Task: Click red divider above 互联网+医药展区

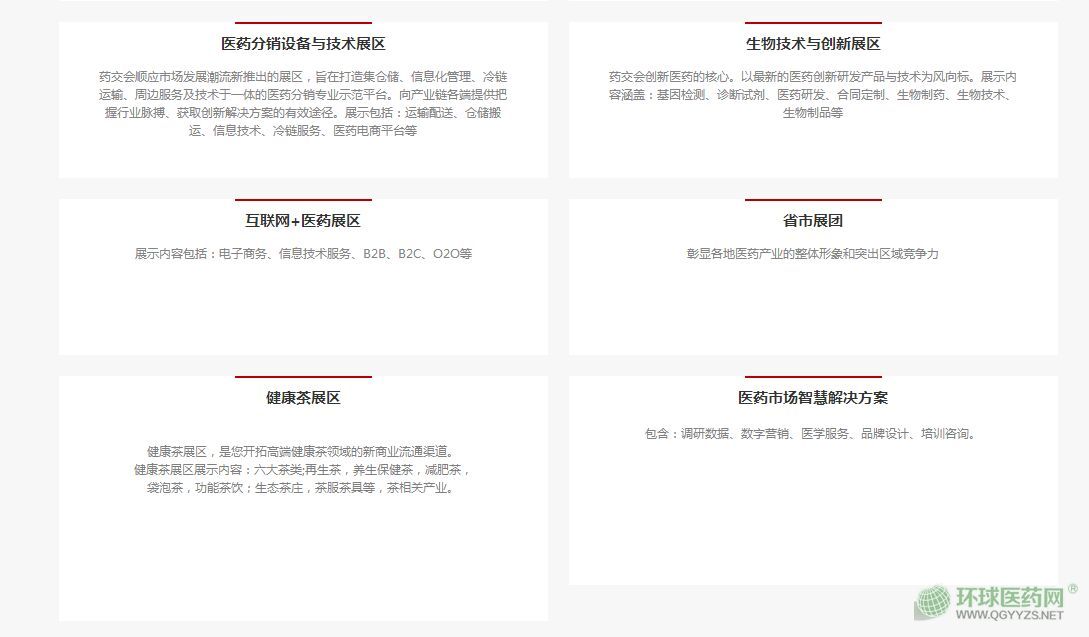Action: pos(303,199)
